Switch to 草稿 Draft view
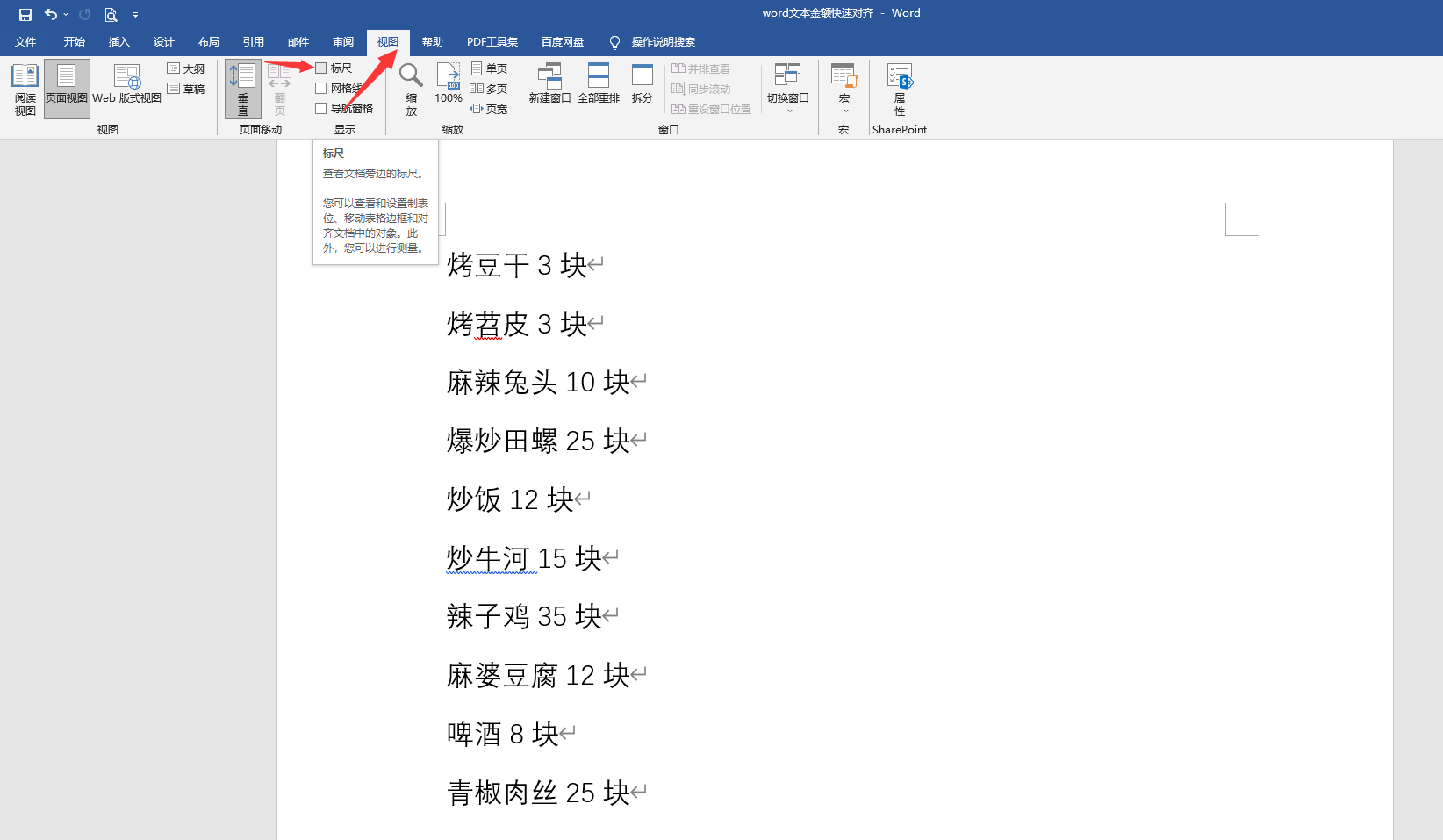Screen dimensions: 1443x840 coord(186,89)
